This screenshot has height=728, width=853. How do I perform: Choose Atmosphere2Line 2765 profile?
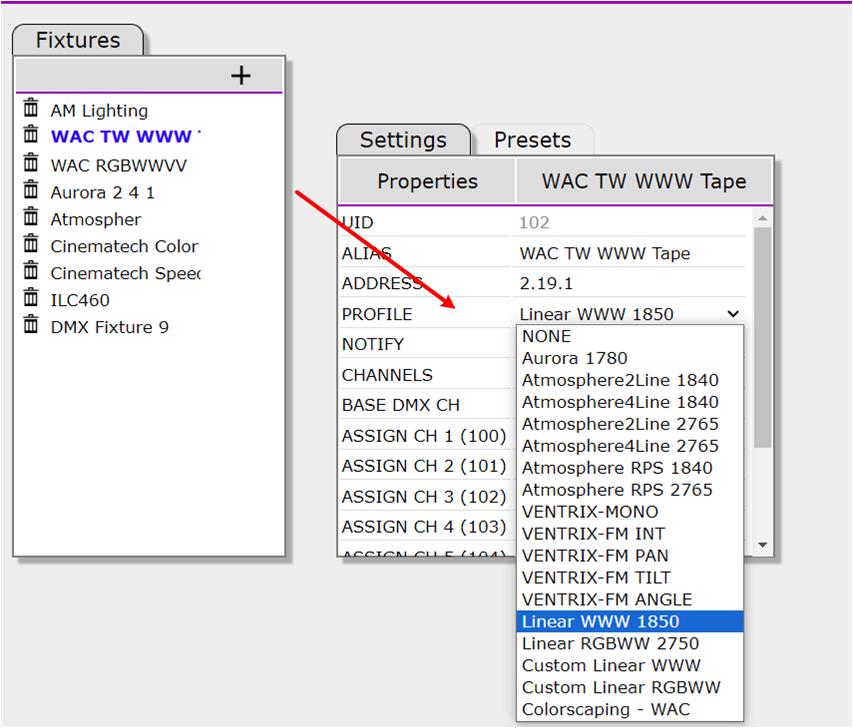pos(629,424)
